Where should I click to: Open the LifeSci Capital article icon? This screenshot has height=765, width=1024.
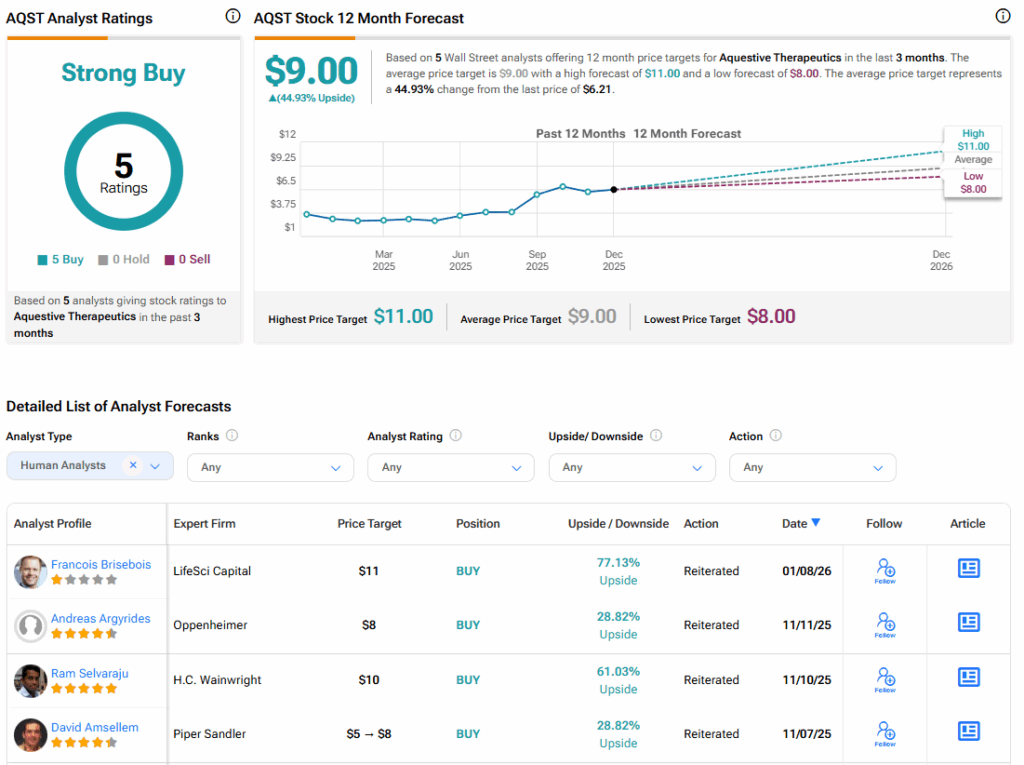(x=968, y=569)
